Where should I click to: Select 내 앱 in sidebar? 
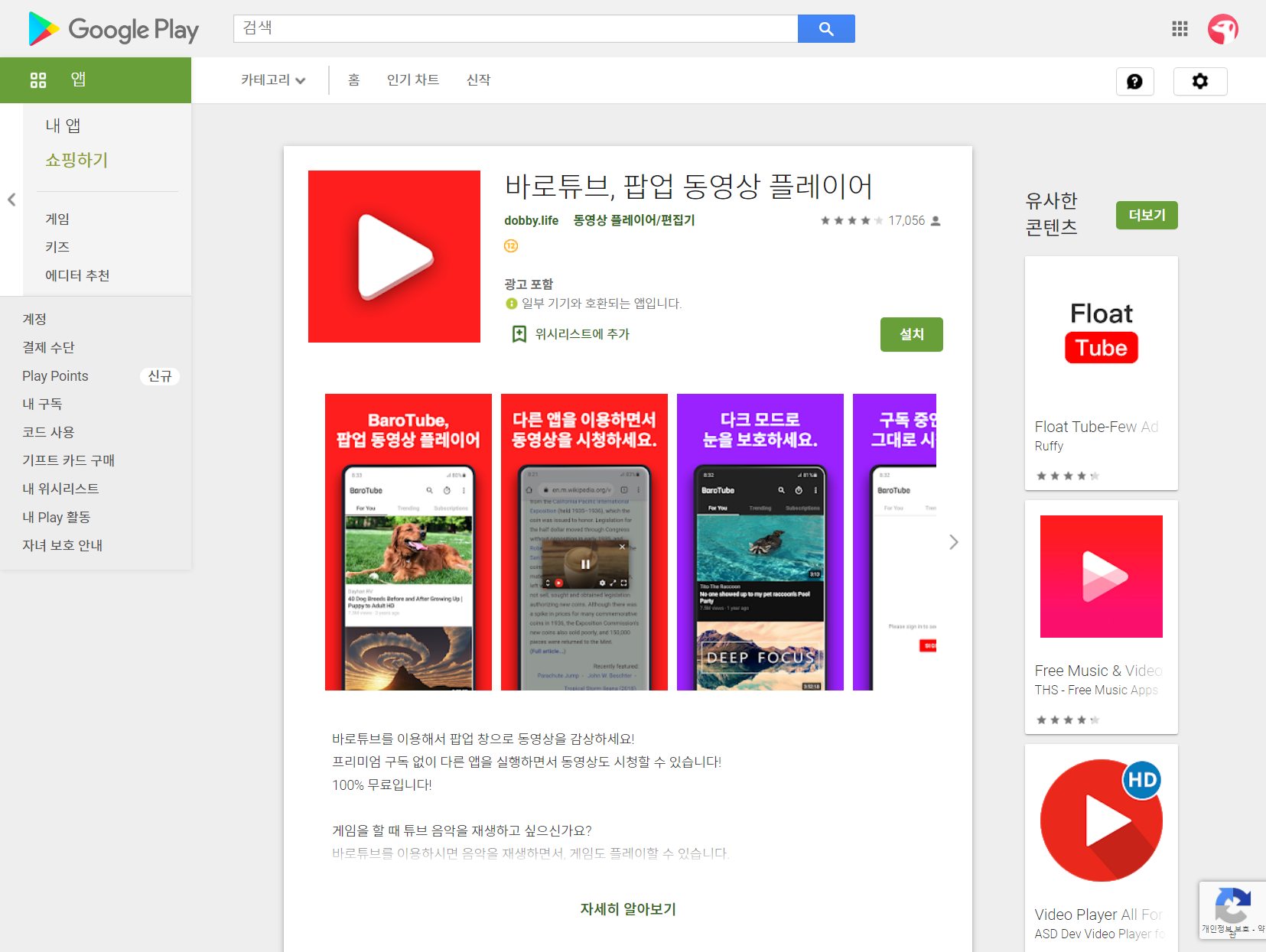[x=63, y=125]
